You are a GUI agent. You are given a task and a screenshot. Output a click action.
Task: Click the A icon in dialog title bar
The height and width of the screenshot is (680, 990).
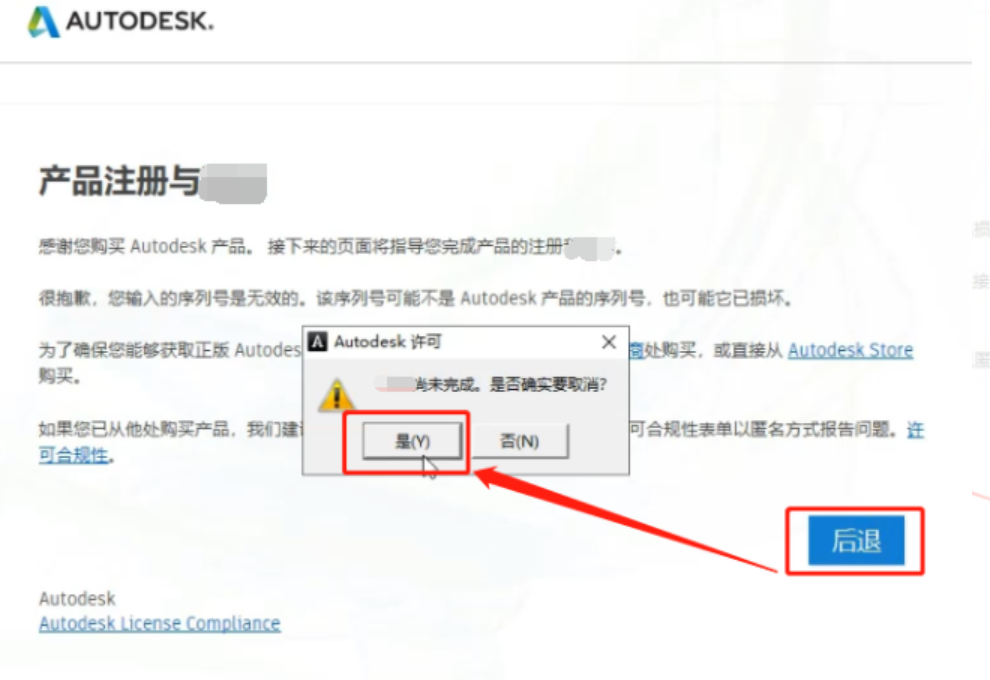pos(318,342)
